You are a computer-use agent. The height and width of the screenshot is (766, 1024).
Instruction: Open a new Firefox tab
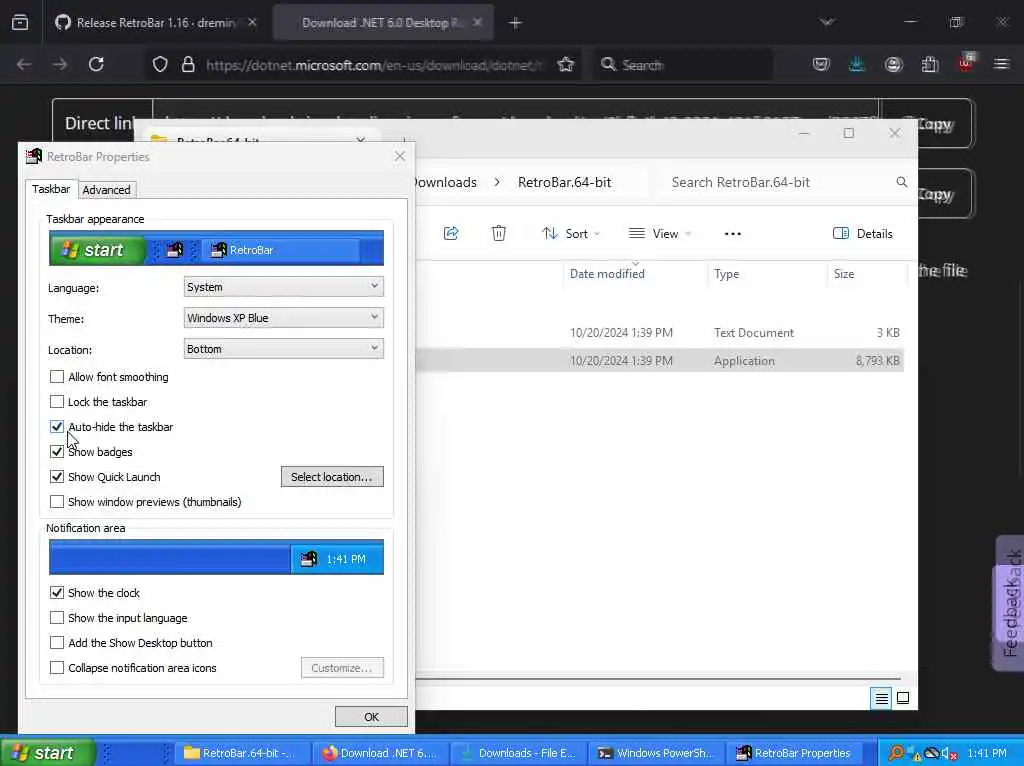coord(515,23)
